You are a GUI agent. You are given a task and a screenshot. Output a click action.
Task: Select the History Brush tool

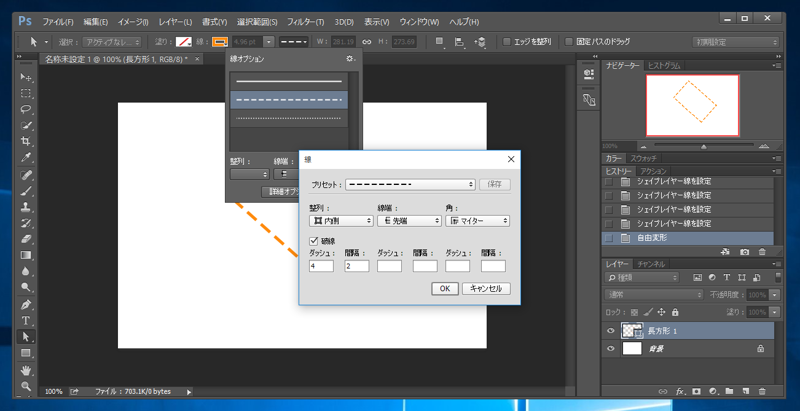pos(26,223)
